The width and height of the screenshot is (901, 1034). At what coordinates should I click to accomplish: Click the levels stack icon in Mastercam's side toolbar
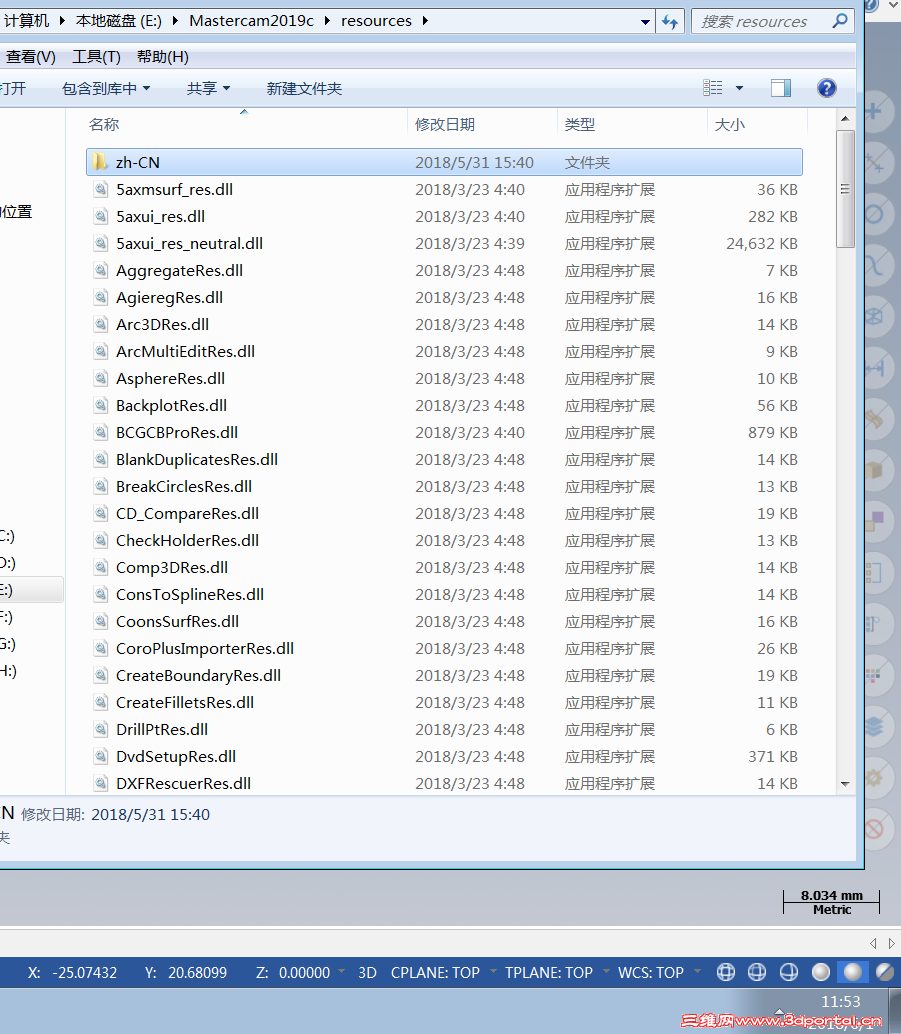pyautogui.click(x=874, y=726)
